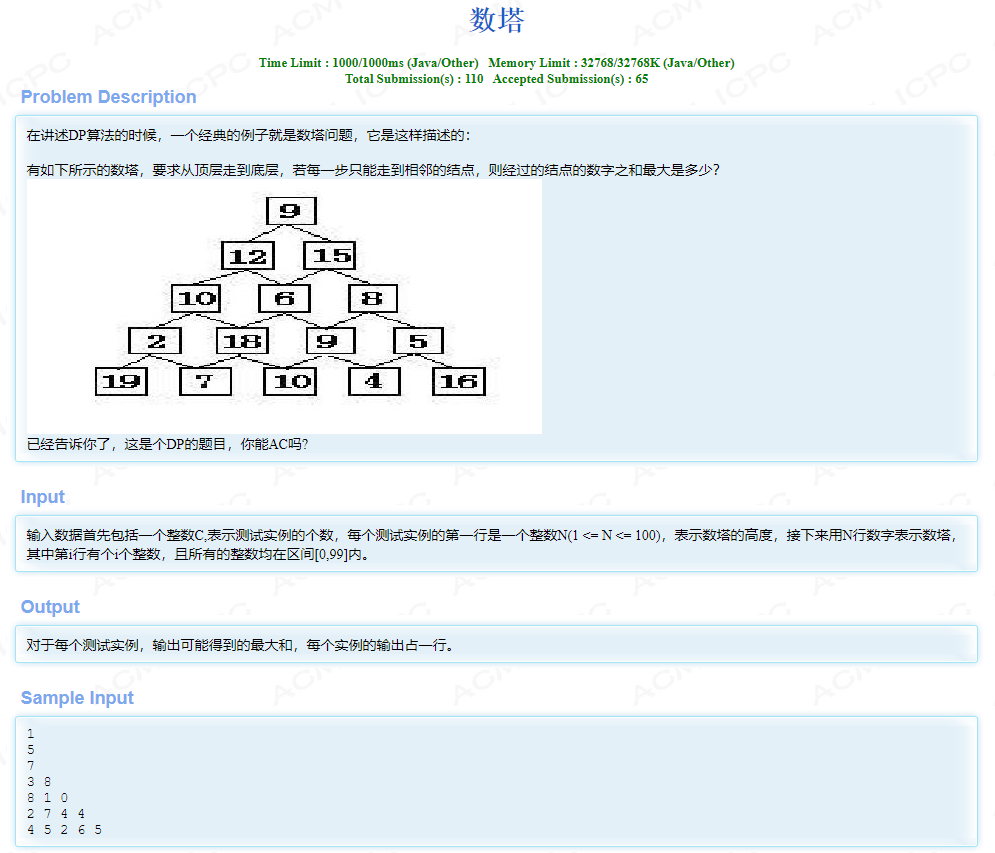This screenshot has height=853, width=995.
Task: Click the Output section header
Action: [x=49, y=607]
